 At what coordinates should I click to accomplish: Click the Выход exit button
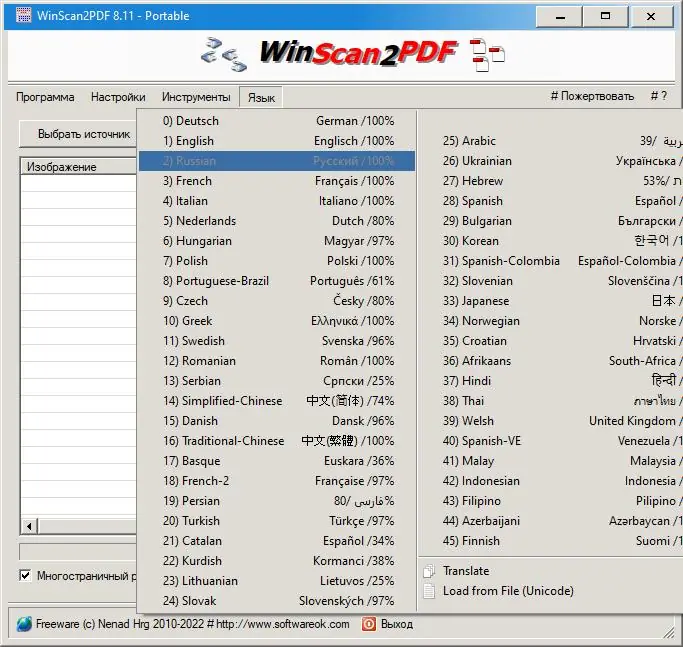pos(387,624)
